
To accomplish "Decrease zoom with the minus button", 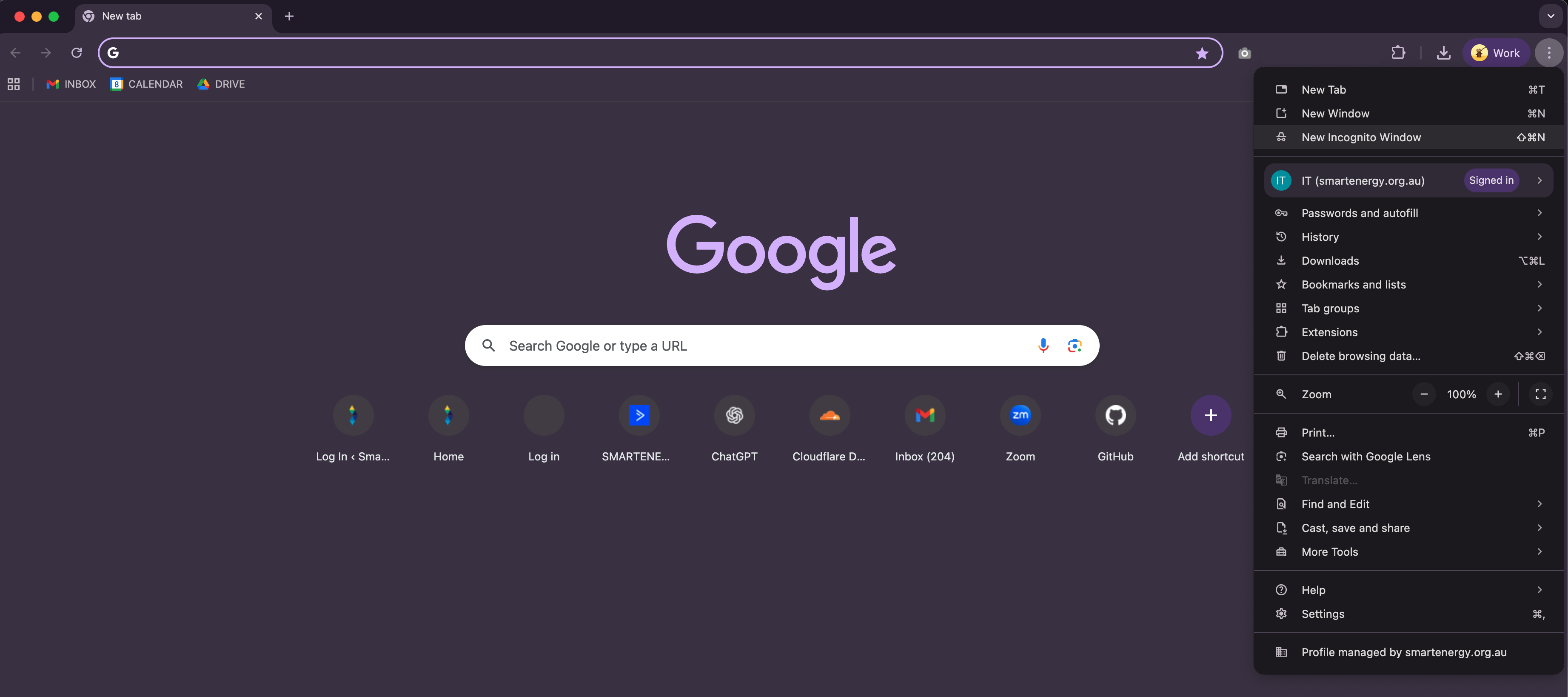I will click(1424, 394).
